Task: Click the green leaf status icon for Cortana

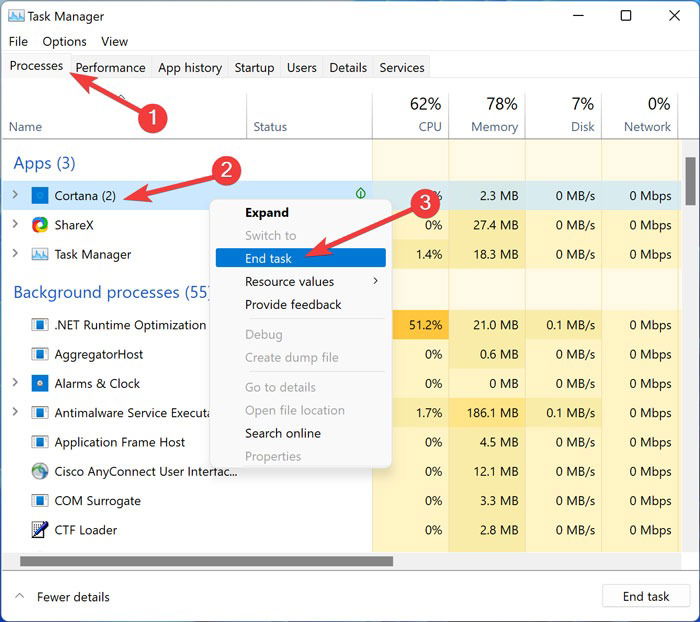Action: click(x=361, y=193)
